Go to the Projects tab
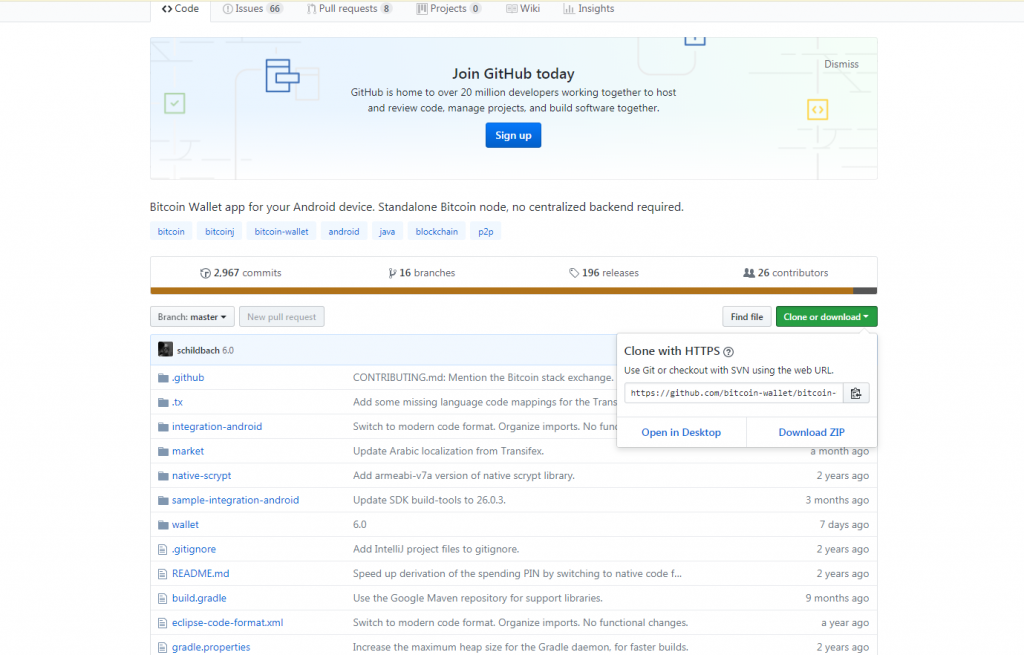 [x=448, y=8]
